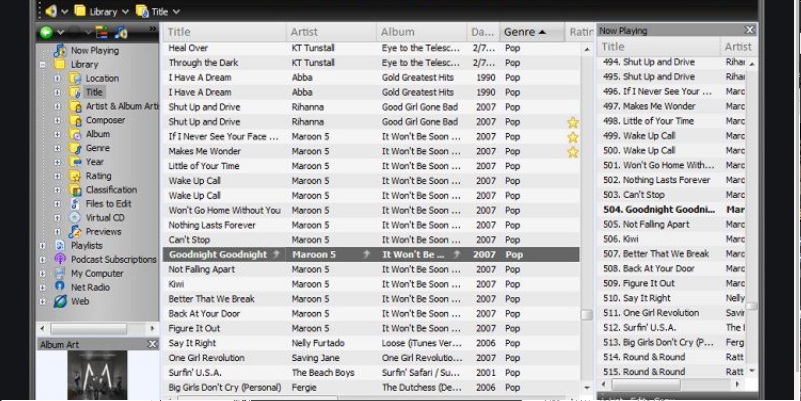
Task: Open the Library breadcrumb dropdown arrow
Action: point(125,12)
